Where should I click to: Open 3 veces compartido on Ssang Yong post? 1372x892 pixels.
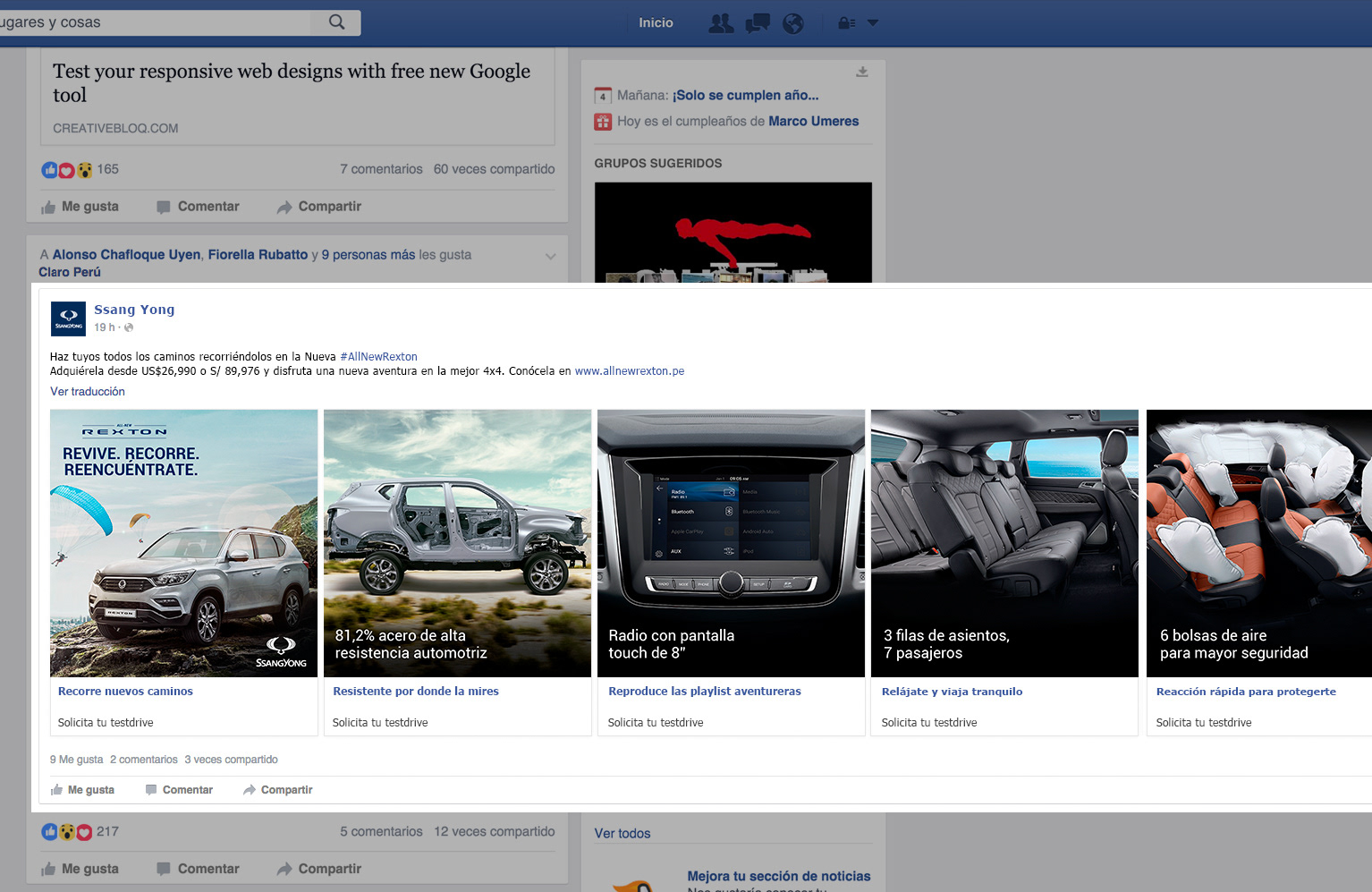pyautogui.click(x=231, y=760)
